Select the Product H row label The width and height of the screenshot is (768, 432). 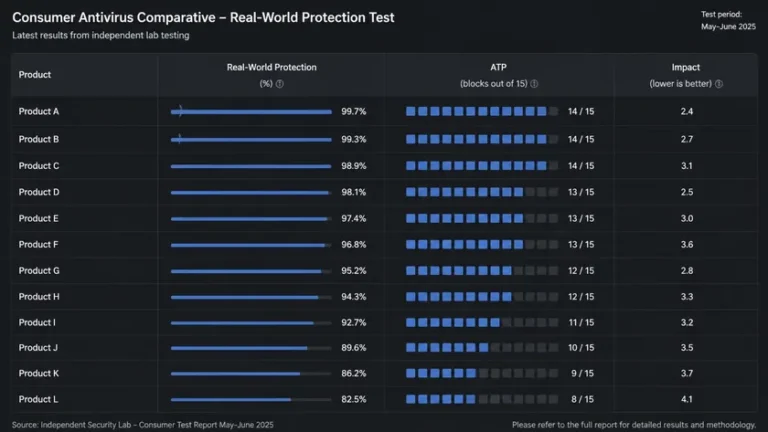pos(39,297)
